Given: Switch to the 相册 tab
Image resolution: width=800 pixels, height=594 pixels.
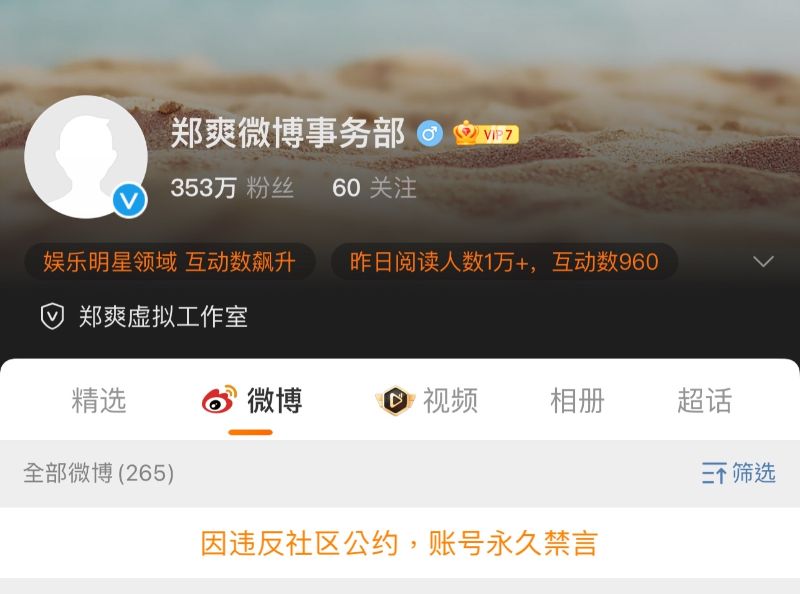Looking at the screenshot, I should [x=578, y=400].
